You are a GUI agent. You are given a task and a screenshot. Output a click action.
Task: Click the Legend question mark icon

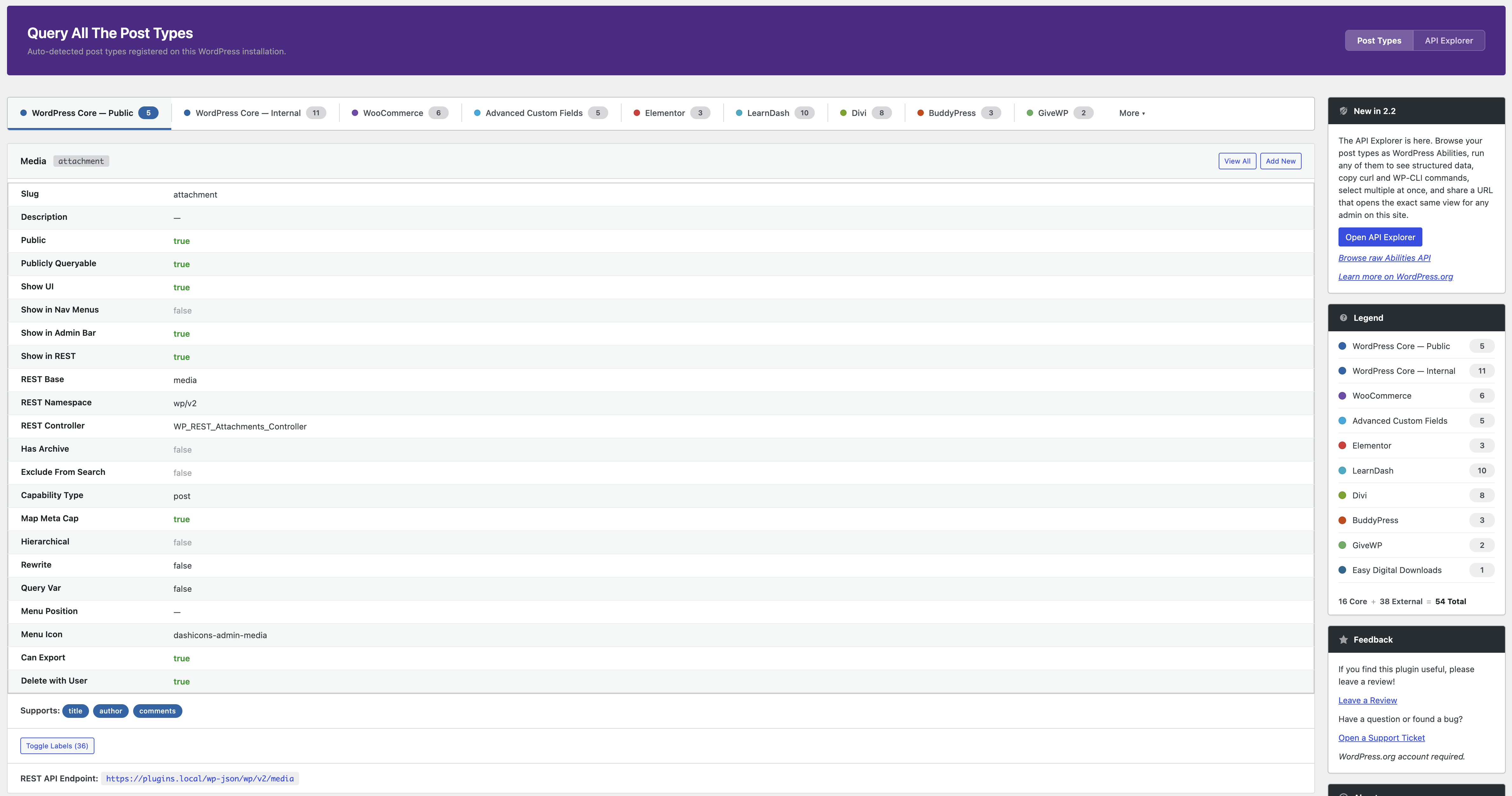click(1343, 318)
